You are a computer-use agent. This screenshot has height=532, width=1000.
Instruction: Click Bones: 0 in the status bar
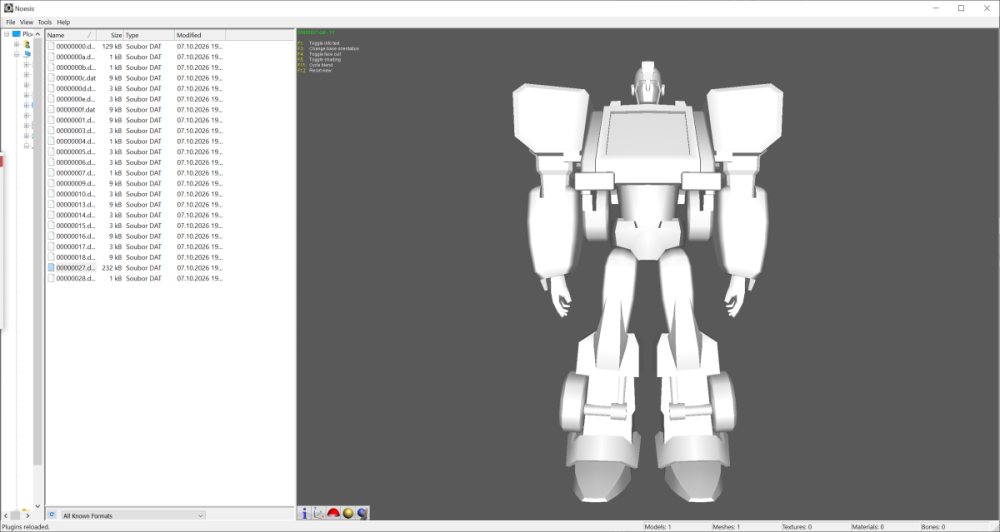(933, 527)
